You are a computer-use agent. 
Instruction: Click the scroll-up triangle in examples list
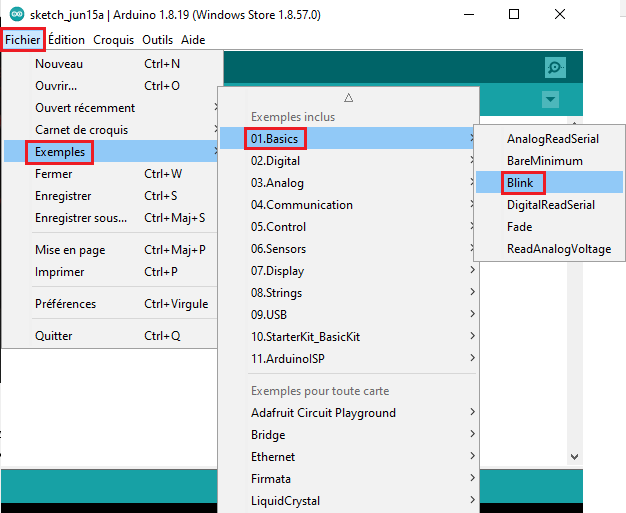click(349, 97)
